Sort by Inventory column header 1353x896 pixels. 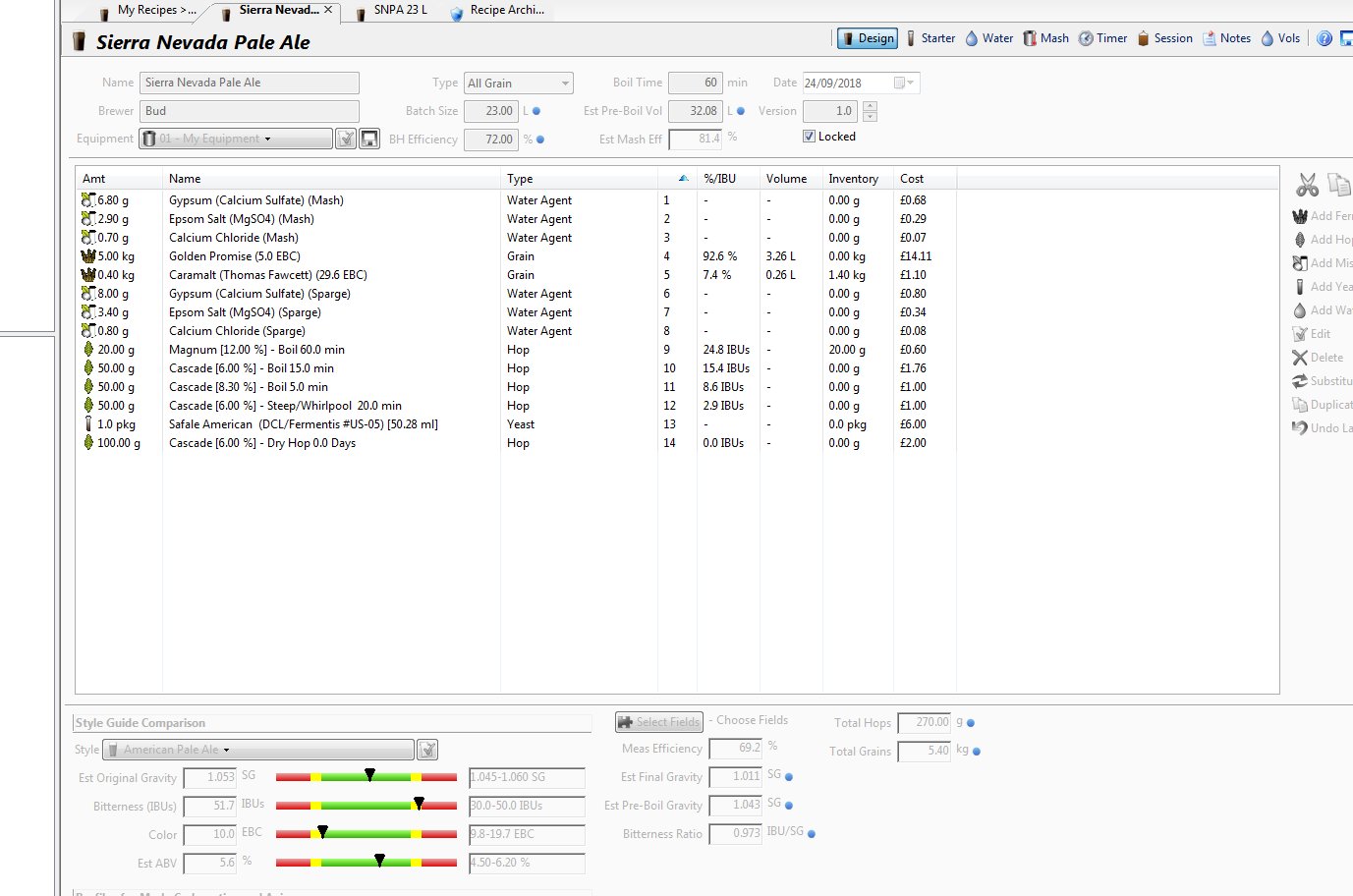[857, 179]
